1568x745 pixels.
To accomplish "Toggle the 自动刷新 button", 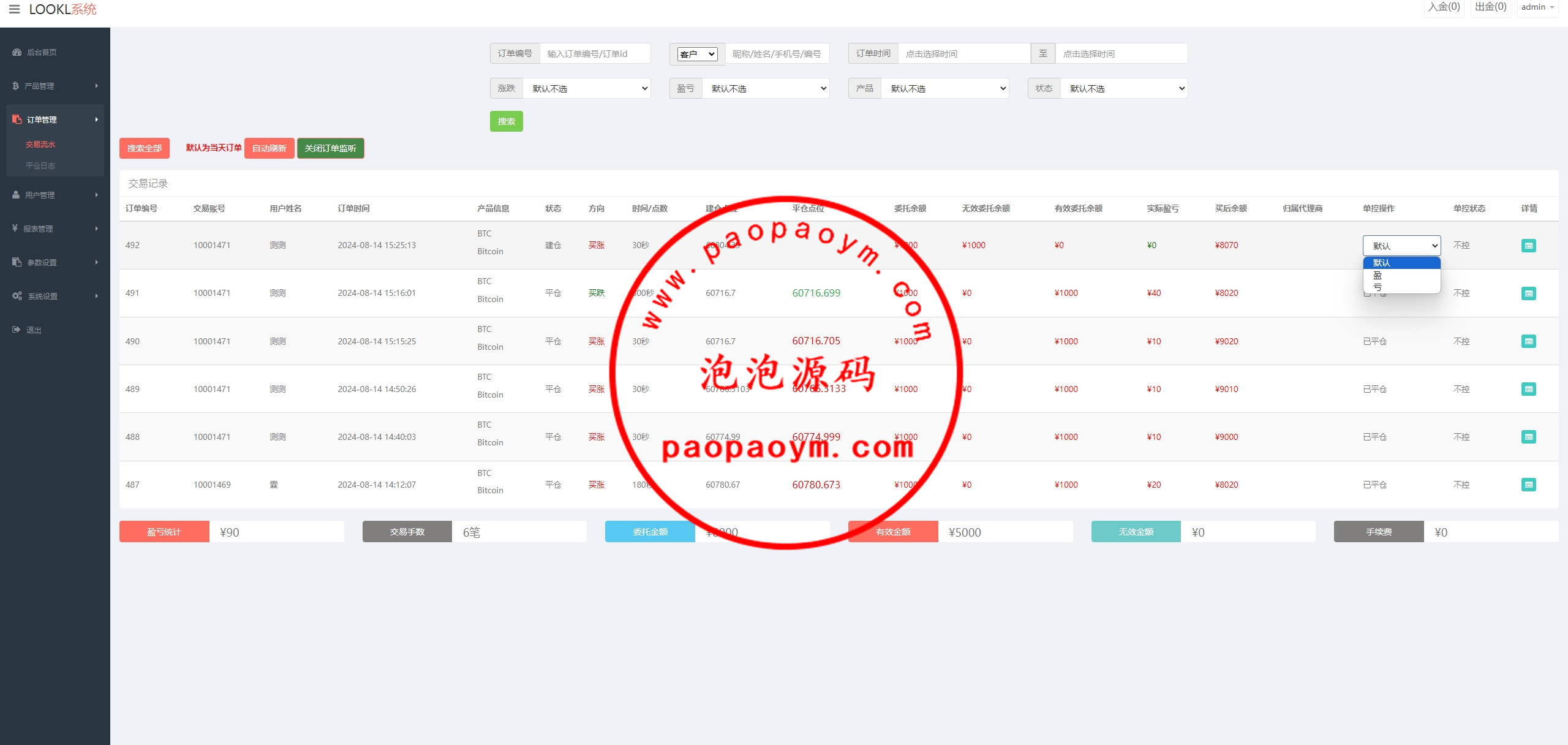I will pyautogui.click(x=269, y=148).
